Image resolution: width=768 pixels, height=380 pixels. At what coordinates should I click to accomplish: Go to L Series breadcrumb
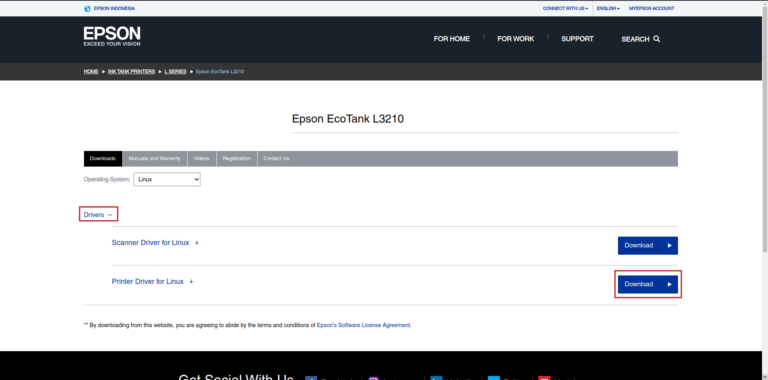tap(175, 71)
